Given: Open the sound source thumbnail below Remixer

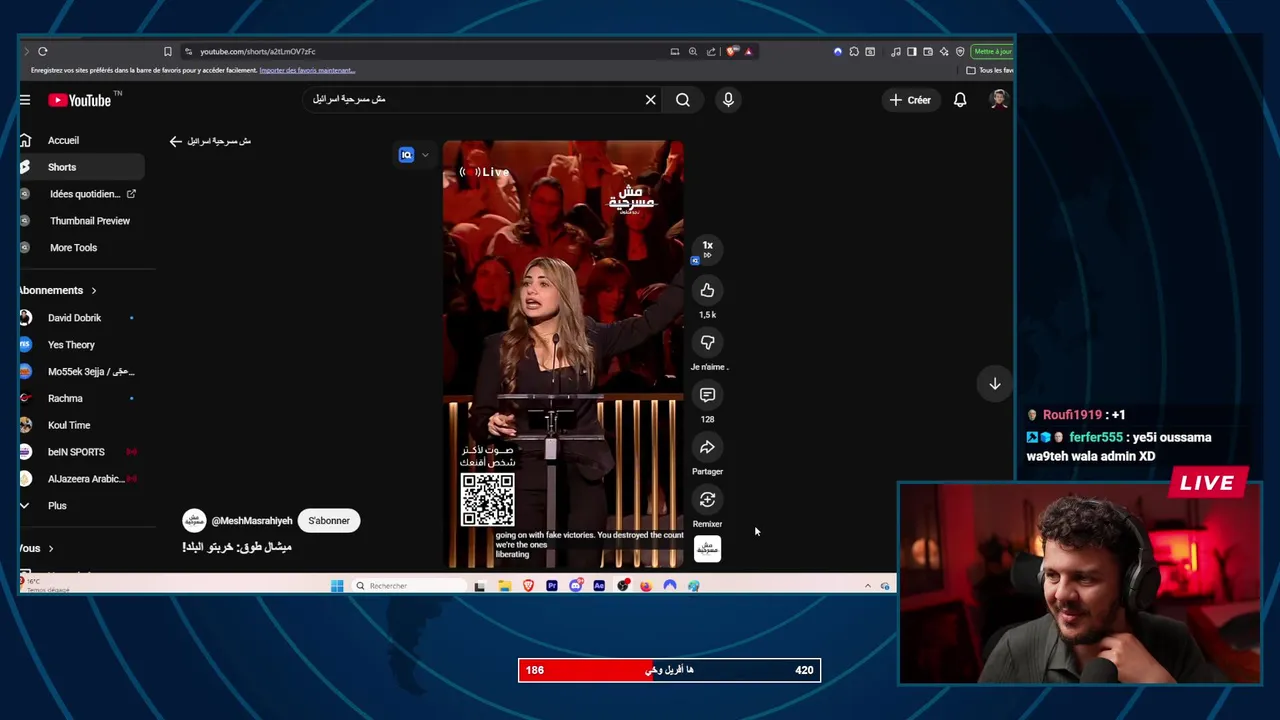Looking at the screenshot, I should pos(707,549).
